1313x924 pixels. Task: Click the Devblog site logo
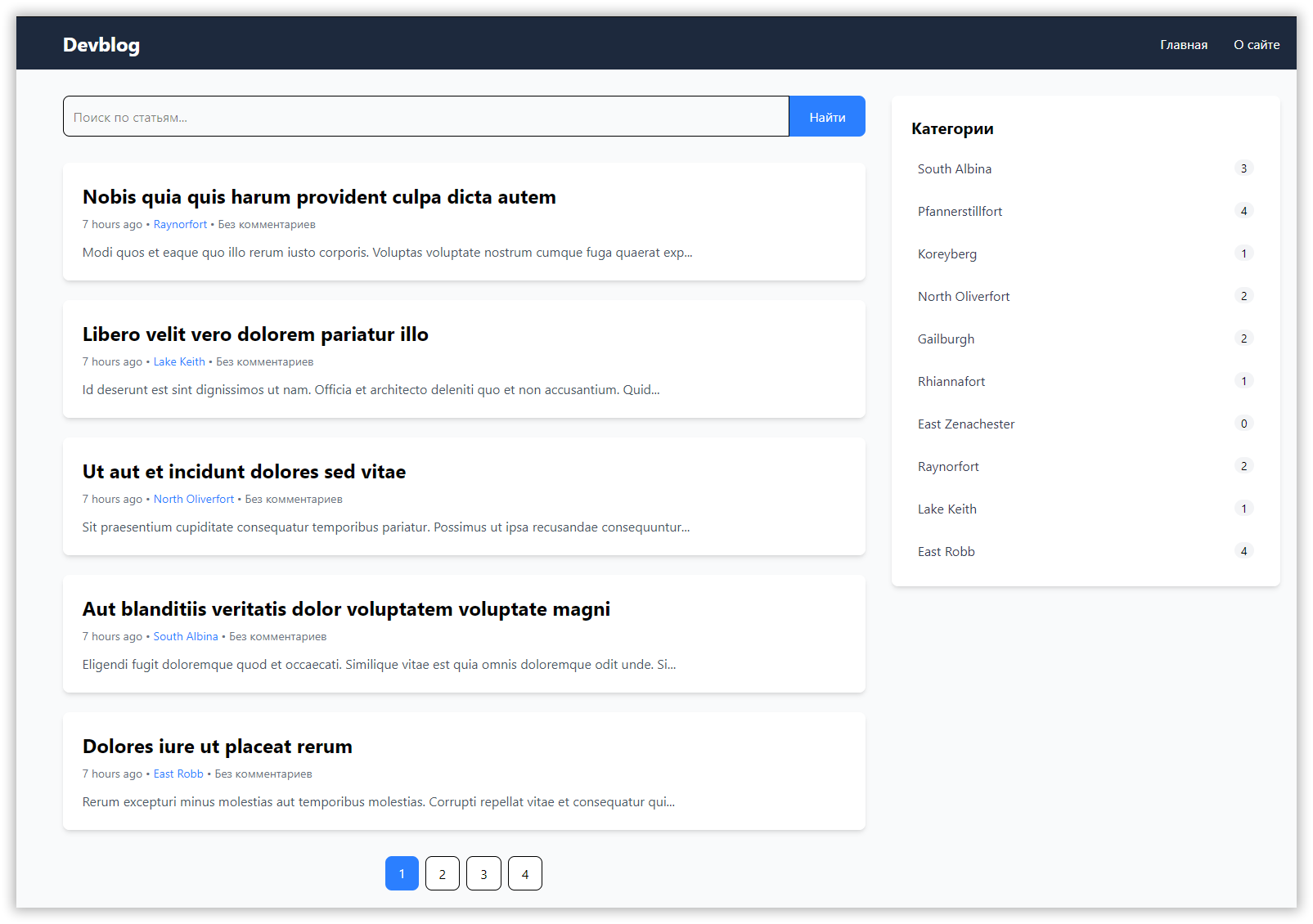(x=101, y=45)
